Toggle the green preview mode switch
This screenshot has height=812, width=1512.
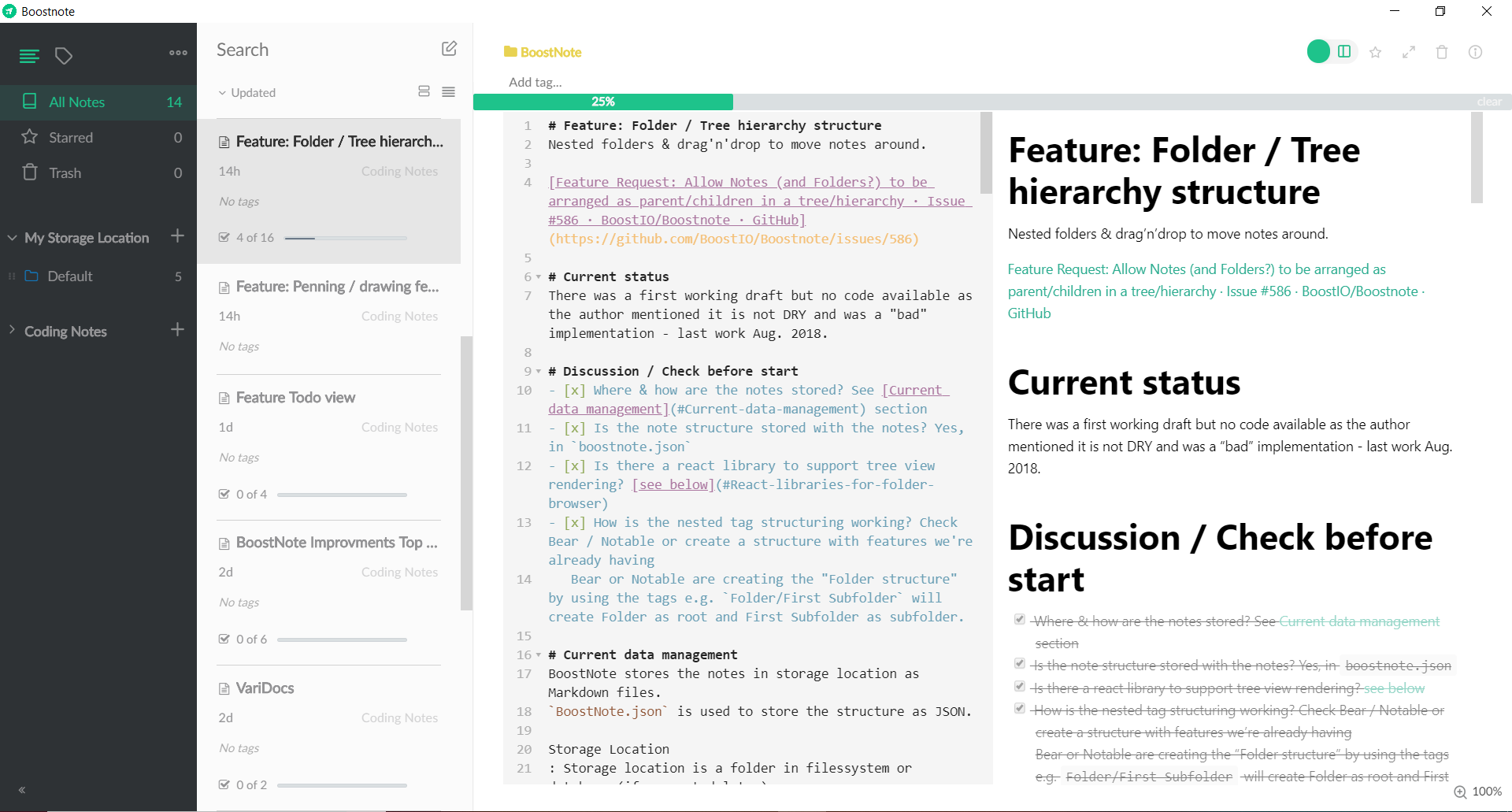pos(1317,50)
